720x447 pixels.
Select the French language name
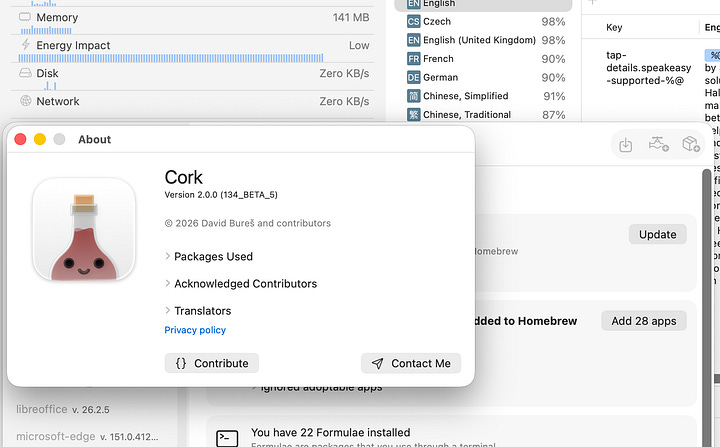pyautogui.click(x=438, y=59)
